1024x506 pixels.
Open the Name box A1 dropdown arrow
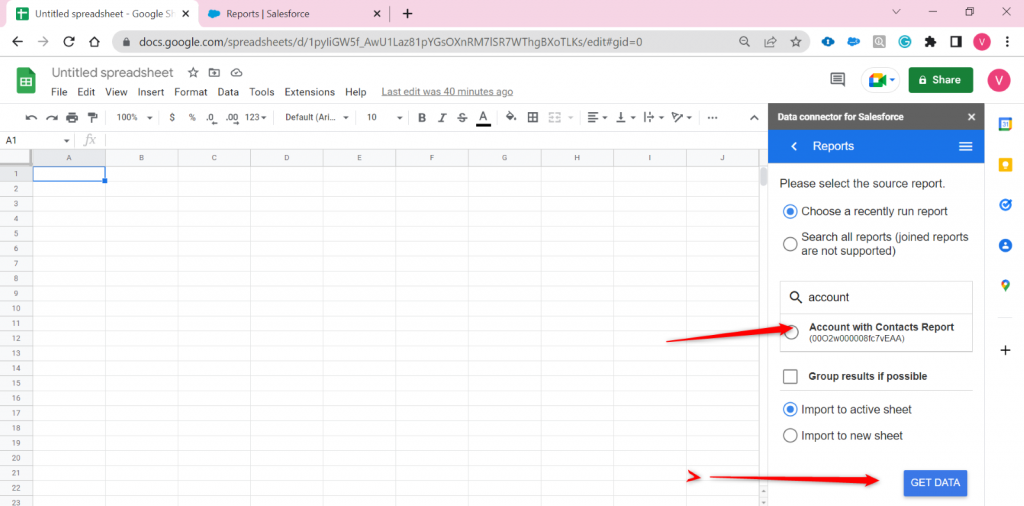pos(67,141)
